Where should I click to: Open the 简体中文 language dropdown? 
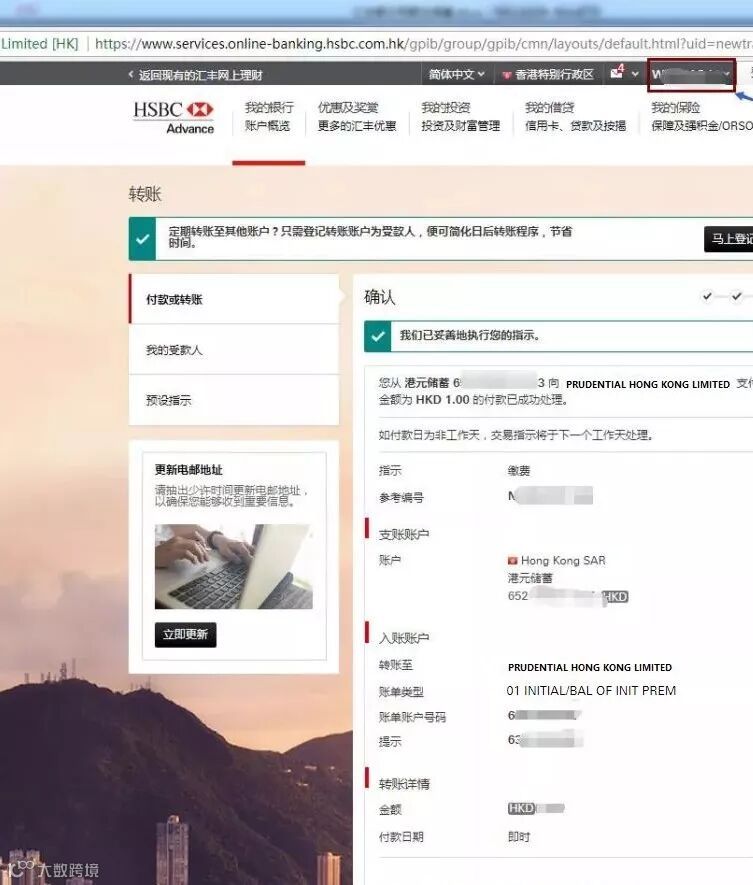pyautogui.click(x=456, y=74)
